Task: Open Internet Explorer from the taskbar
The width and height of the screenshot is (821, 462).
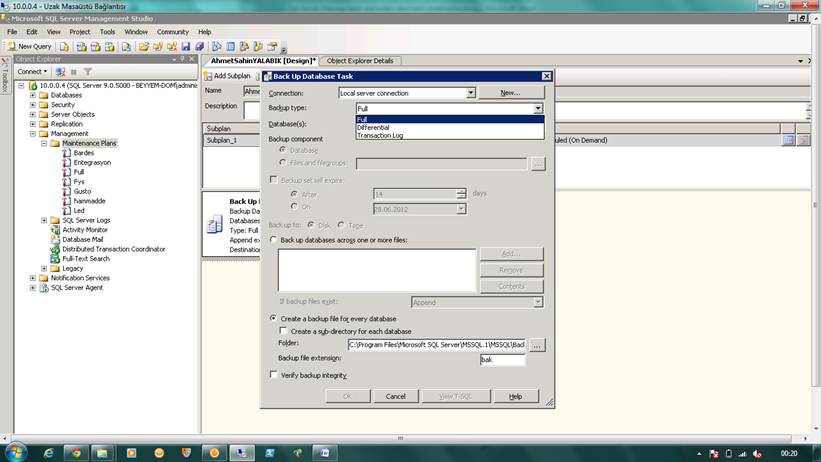Action: (48, 453)
